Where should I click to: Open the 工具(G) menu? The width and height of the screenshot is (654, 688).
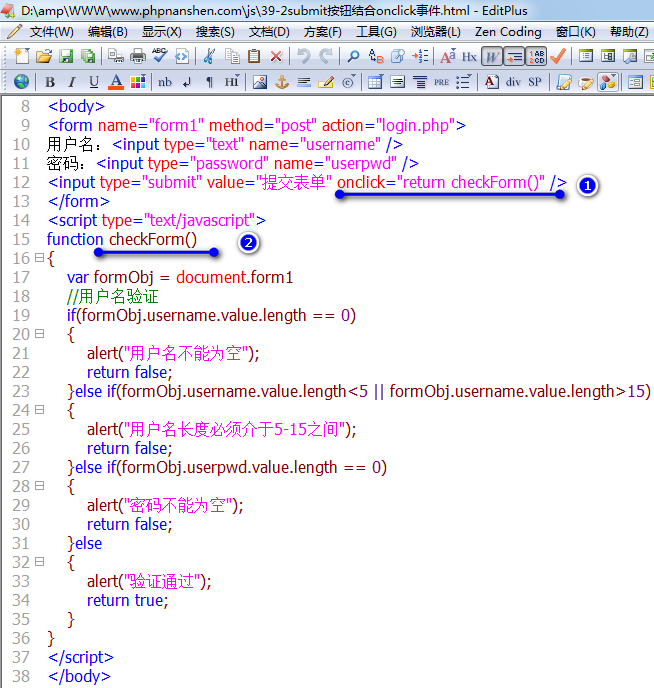click(x=376, y=32)
